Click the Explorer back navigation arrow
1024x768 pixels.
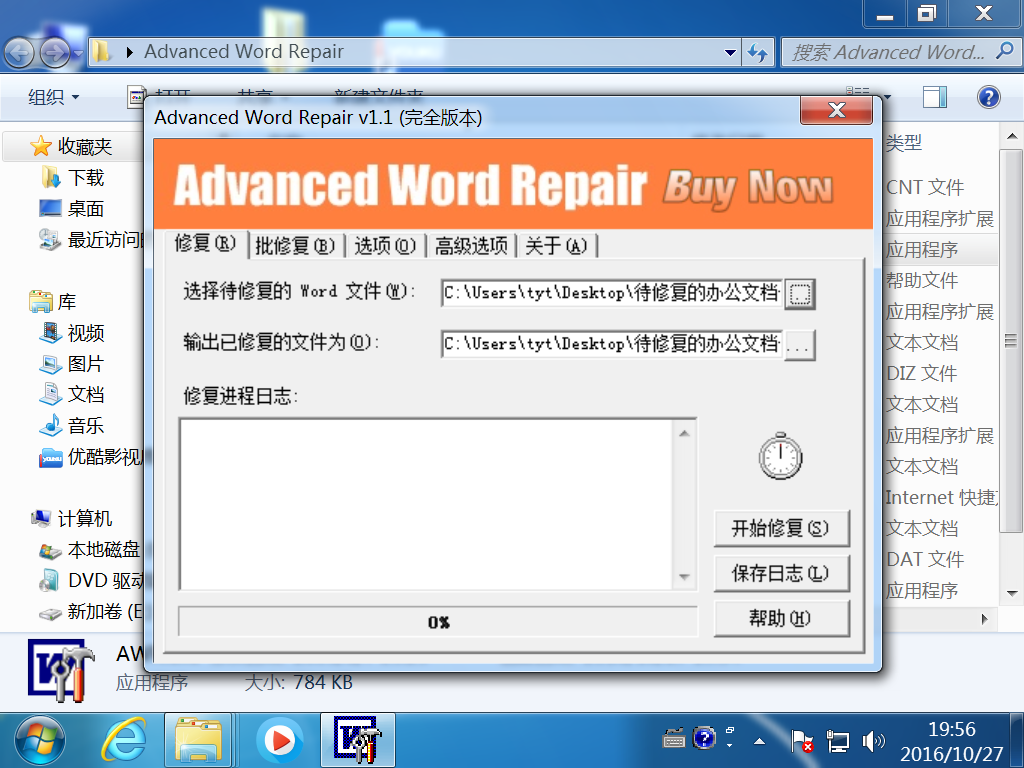tap(20, 52)
